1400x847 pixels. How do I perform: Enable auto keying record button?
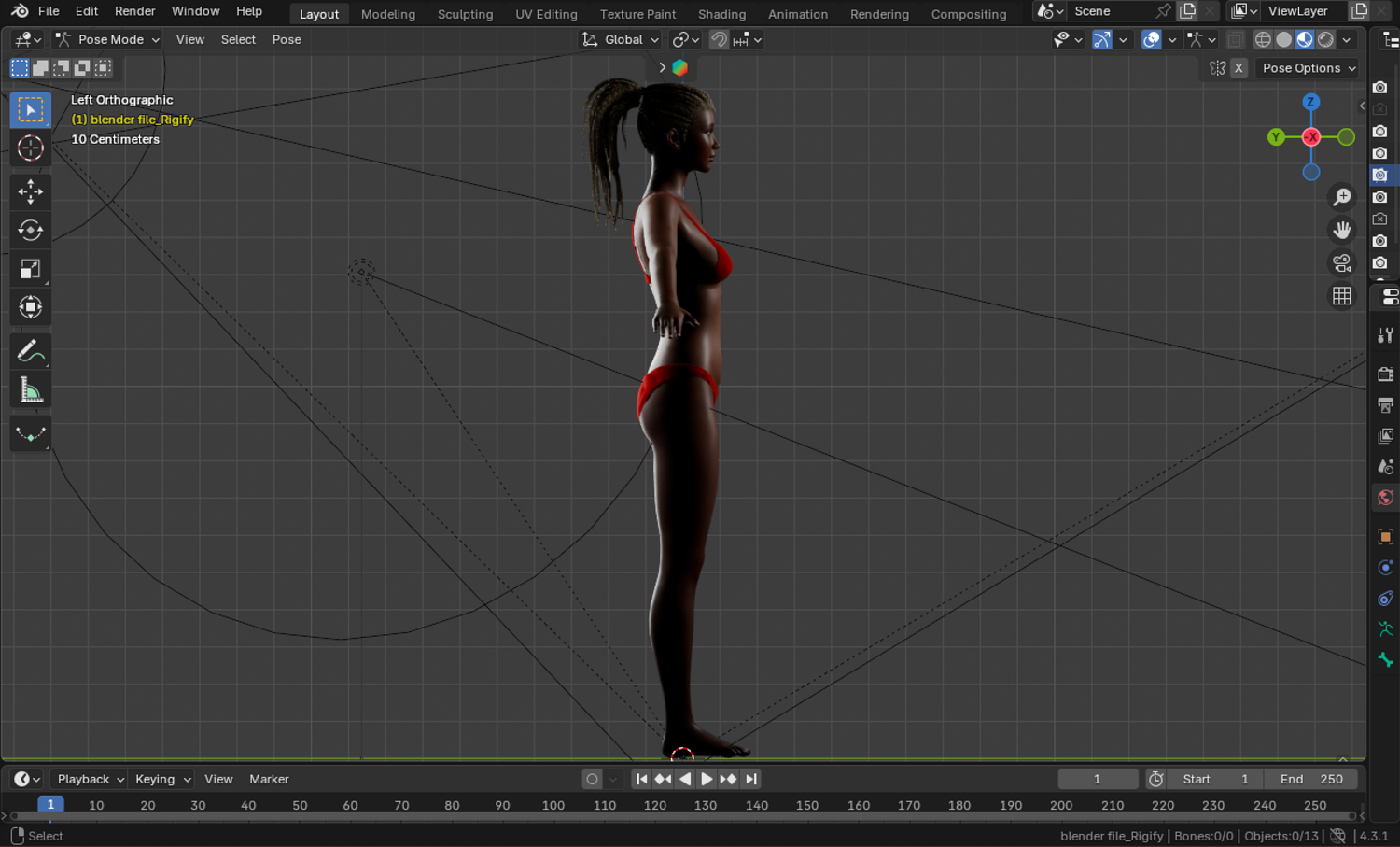pos(592,779)
